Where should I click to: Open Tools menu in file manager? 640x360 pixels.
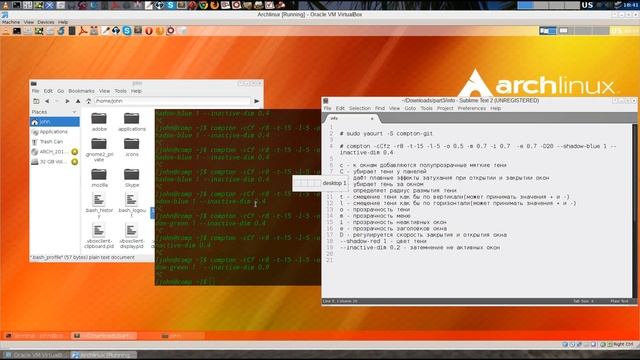pos(120,91)
